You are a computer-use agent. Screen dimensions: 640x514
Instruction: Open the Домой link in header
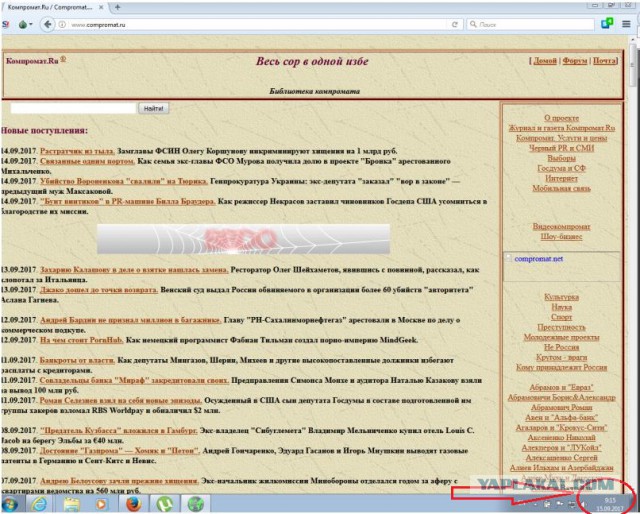[x=545, y=61]
